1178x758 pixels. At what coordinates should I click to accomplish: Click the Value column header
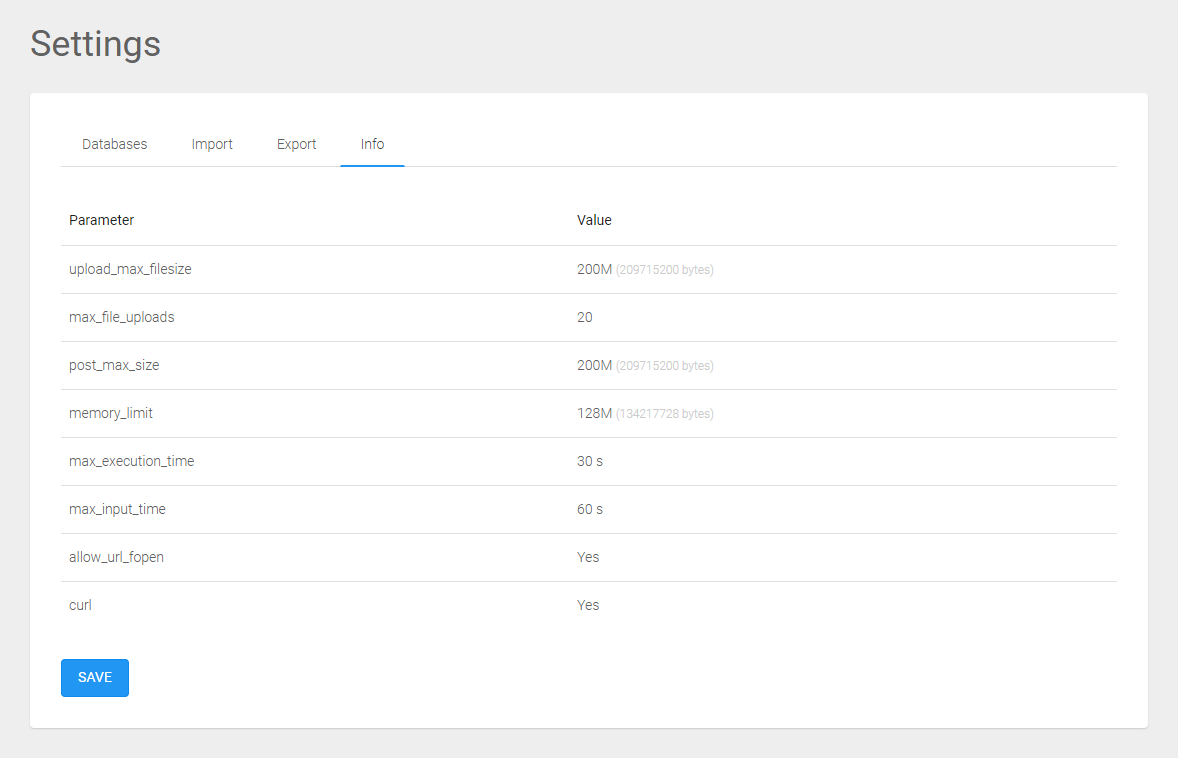coord(594,220)
